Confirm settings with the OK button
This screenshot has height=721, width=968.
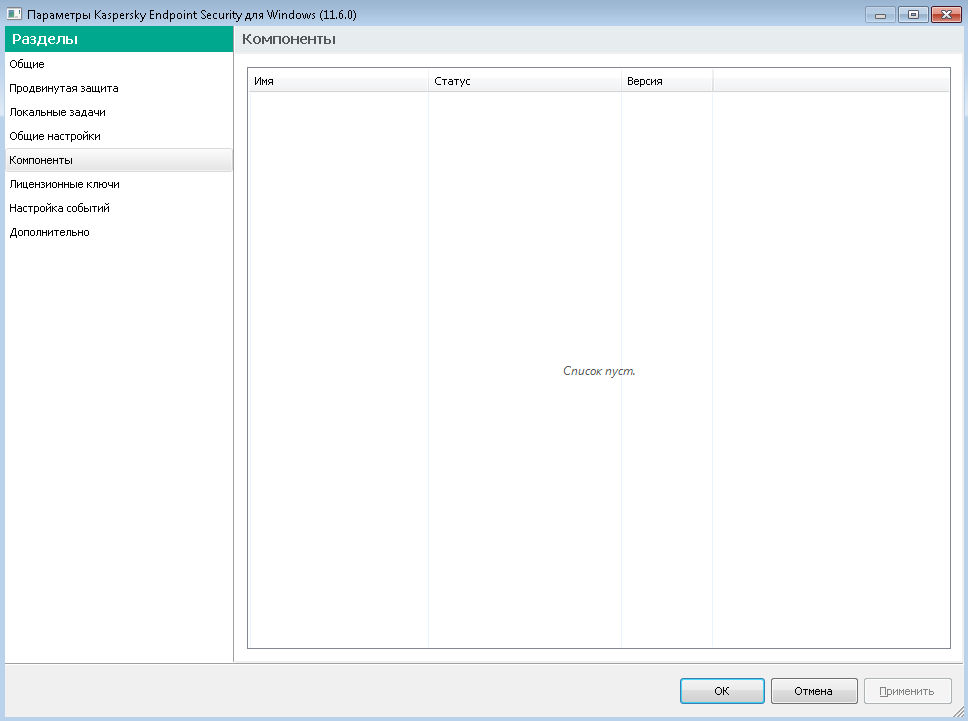pyautogui.click(x=722, y=691)
